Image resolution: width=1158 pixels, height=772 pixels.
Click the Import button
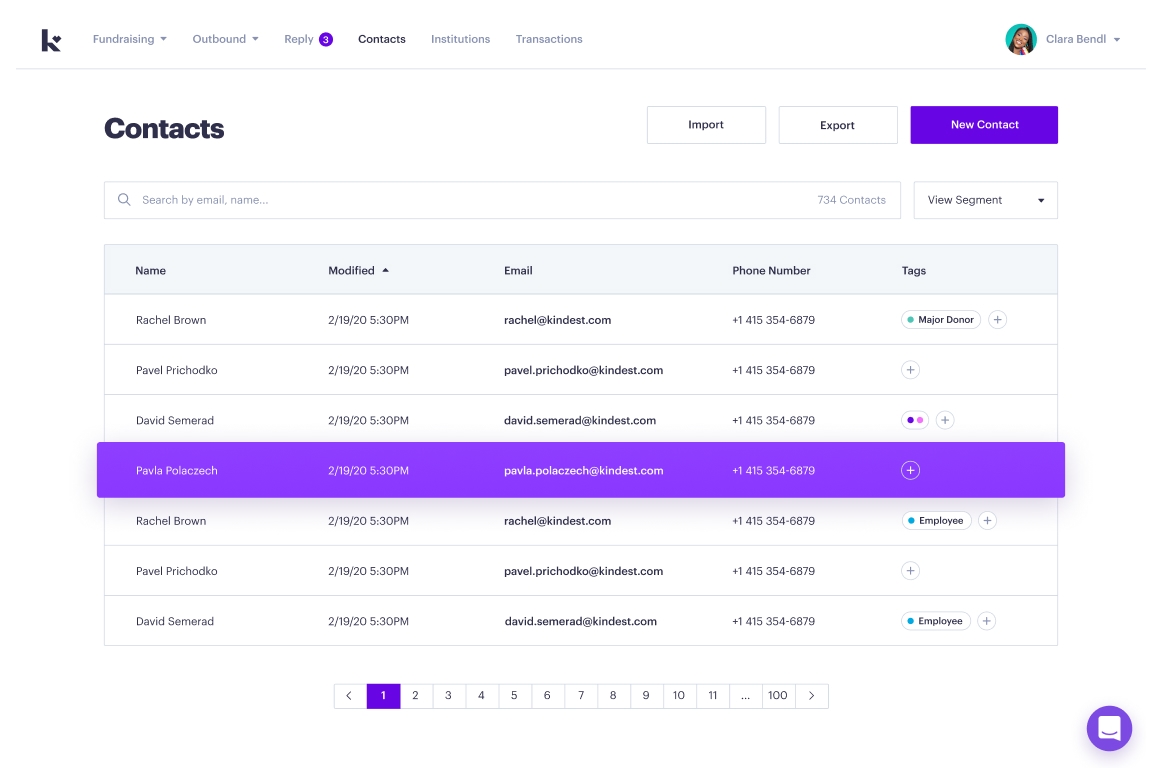pos(705,125)
